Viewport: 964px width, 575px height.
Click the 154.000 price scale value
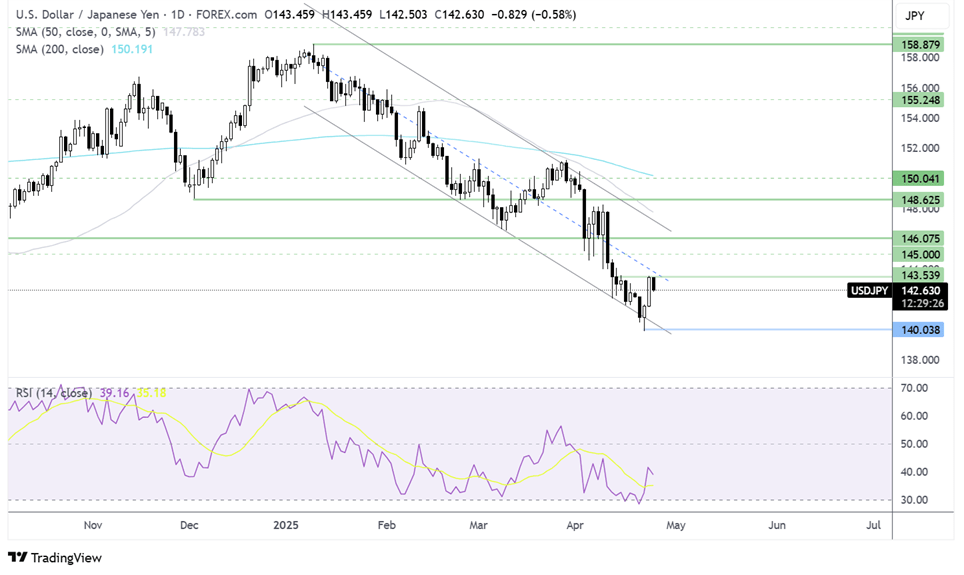coord(920,117)
